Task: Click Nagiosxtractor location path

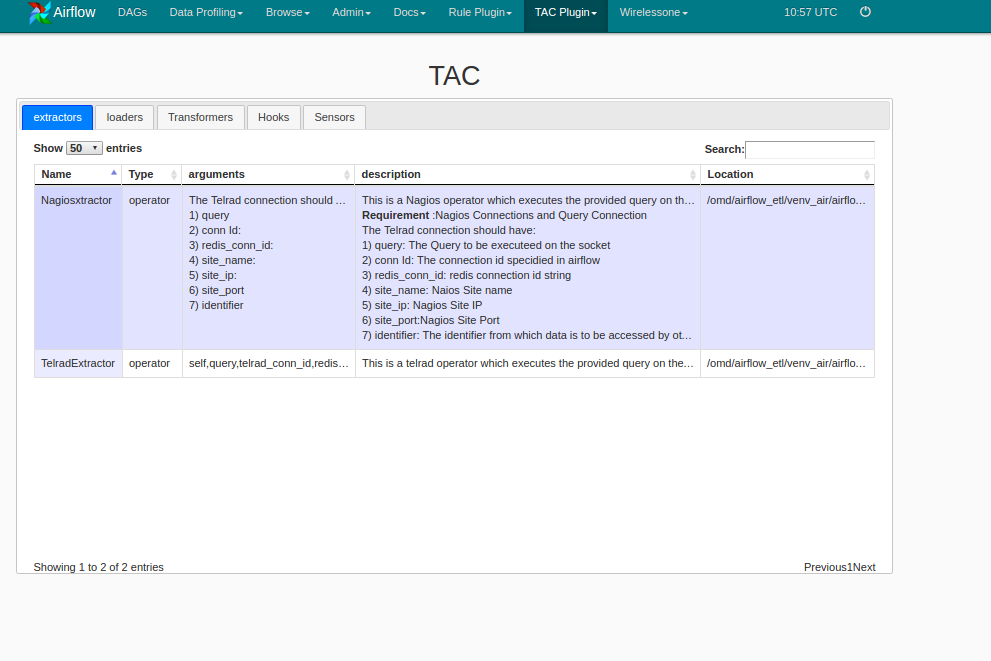Action: click(x=786, y=200)
